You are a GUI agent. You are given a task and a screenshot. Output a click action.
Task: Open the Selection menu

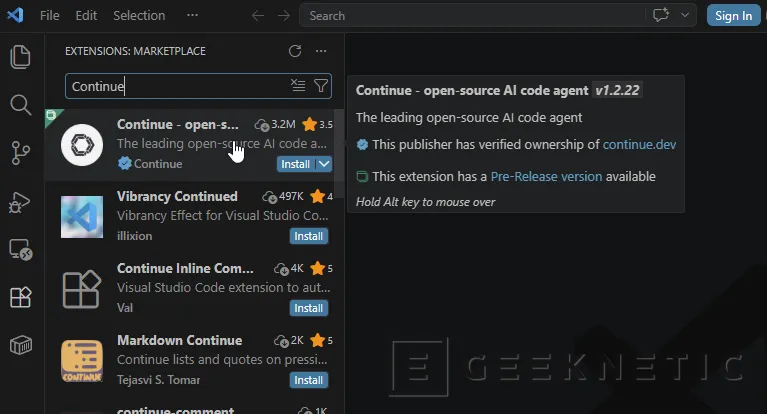click(x=139, y=16)
